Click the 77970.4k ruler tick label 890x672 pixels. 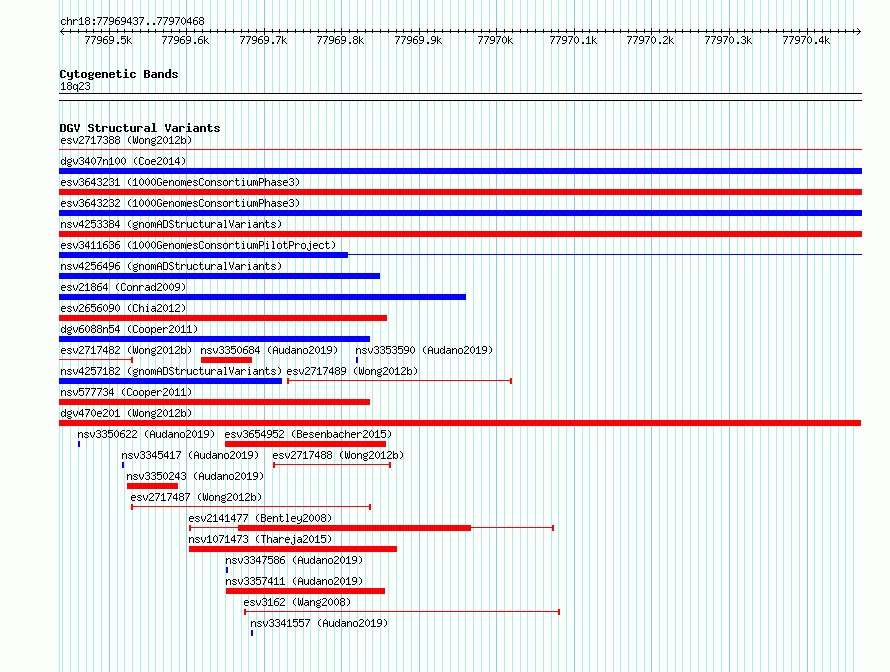[x=806, y=40]
